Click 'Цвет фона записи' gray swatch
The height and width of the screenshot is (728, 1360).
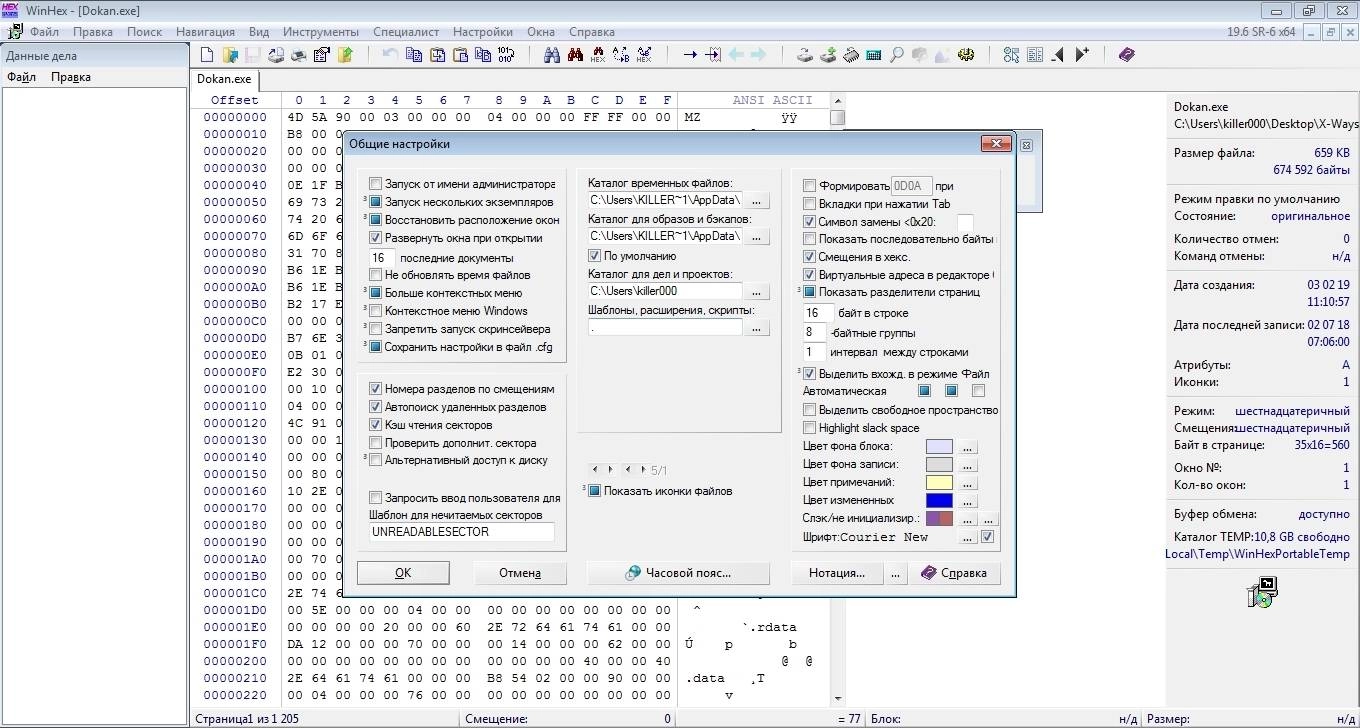[939, 465]
